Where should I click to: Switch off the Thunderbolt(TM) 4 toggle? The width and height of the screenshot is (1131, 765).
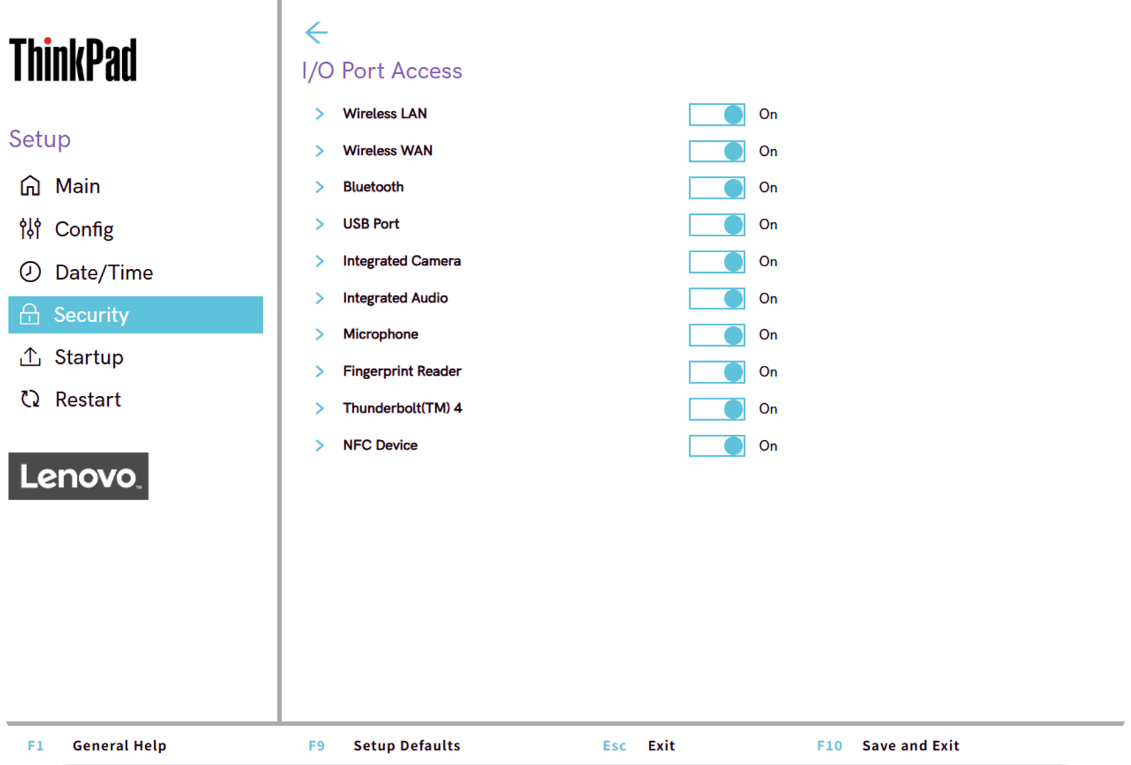717,409
